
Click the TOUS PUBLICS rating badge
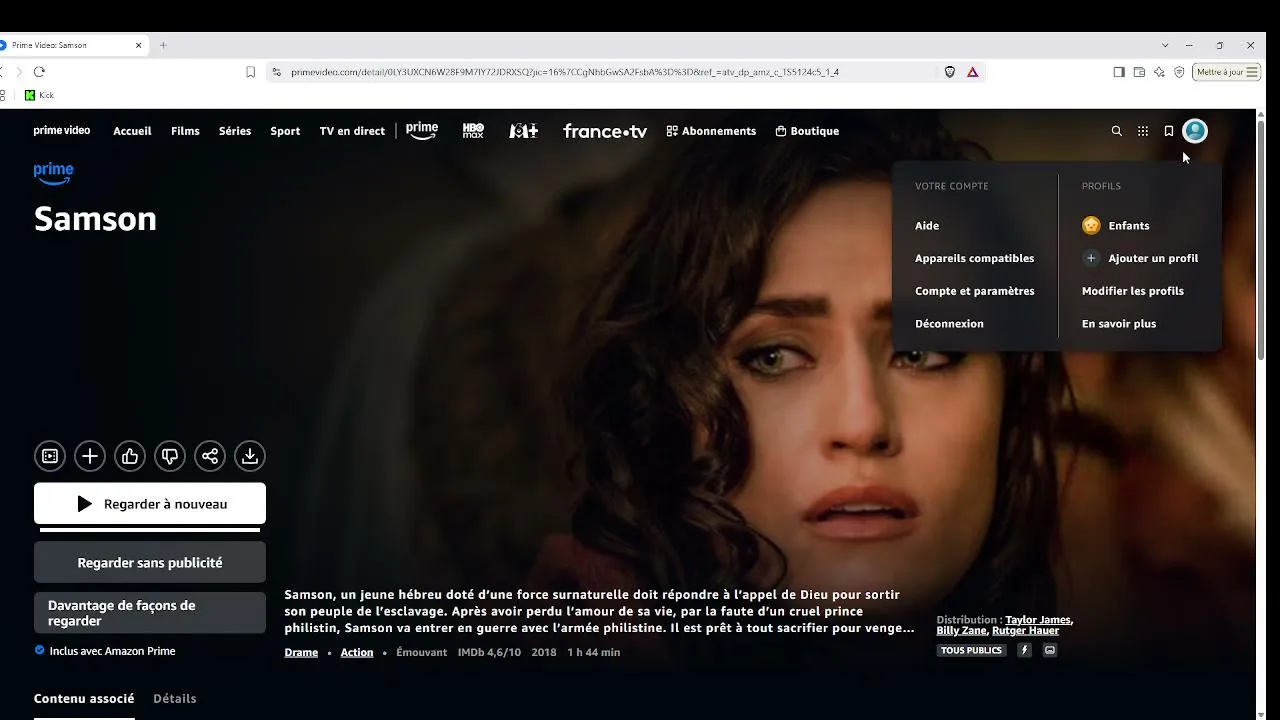(972, 650)
